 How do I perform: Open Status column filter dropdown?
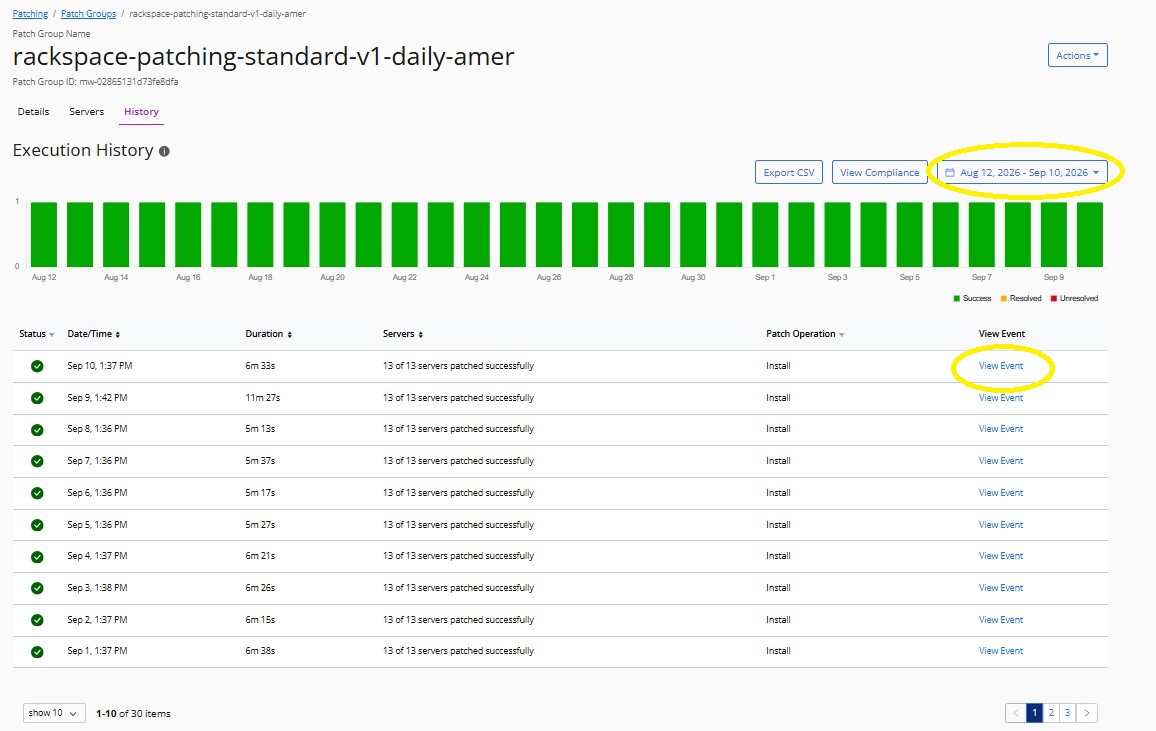[52, 335]
